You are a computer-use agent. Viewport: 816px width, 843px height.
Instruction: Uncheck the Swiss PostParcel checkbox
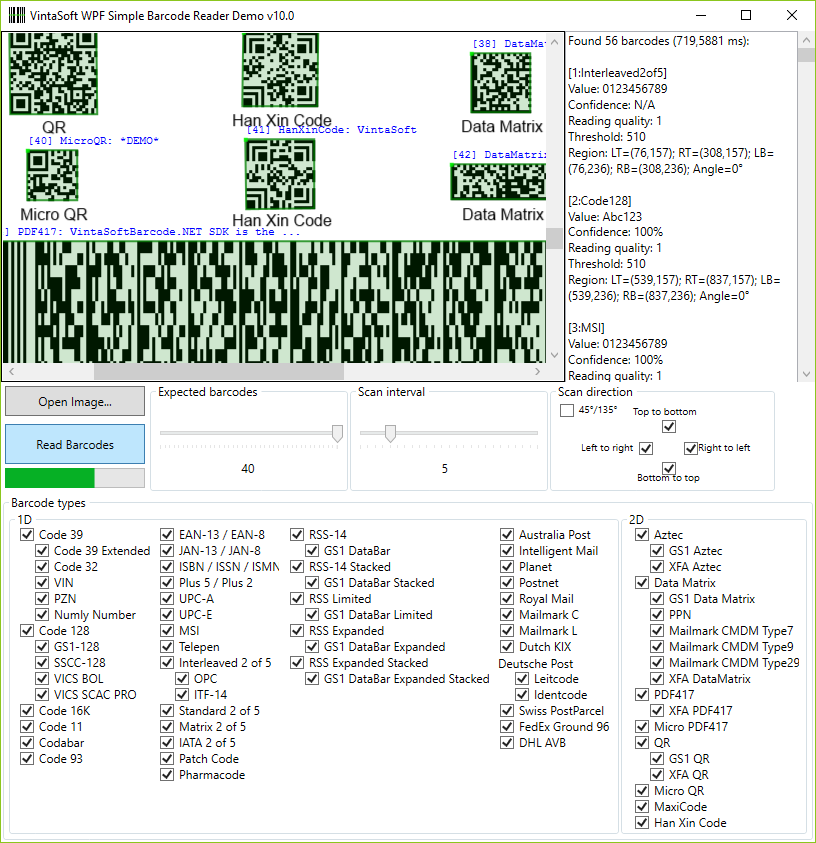pos(506,710)
